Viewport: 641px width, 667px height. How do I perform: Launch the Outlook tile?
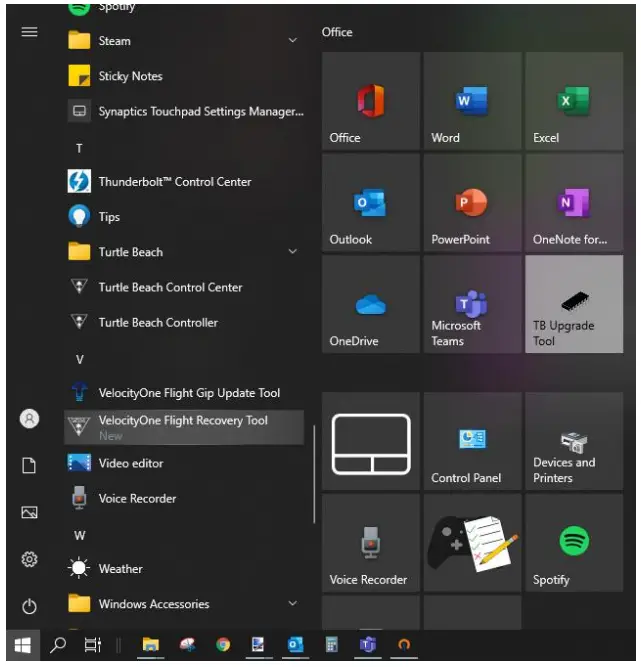pyautogui.click(x=371, y=203)
